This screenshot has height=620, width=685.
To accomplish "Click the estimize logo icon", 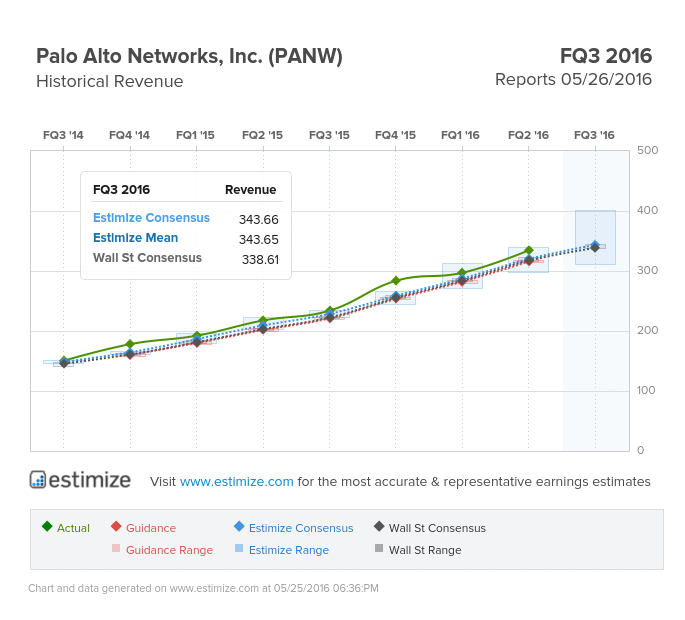I will (38, 480).
